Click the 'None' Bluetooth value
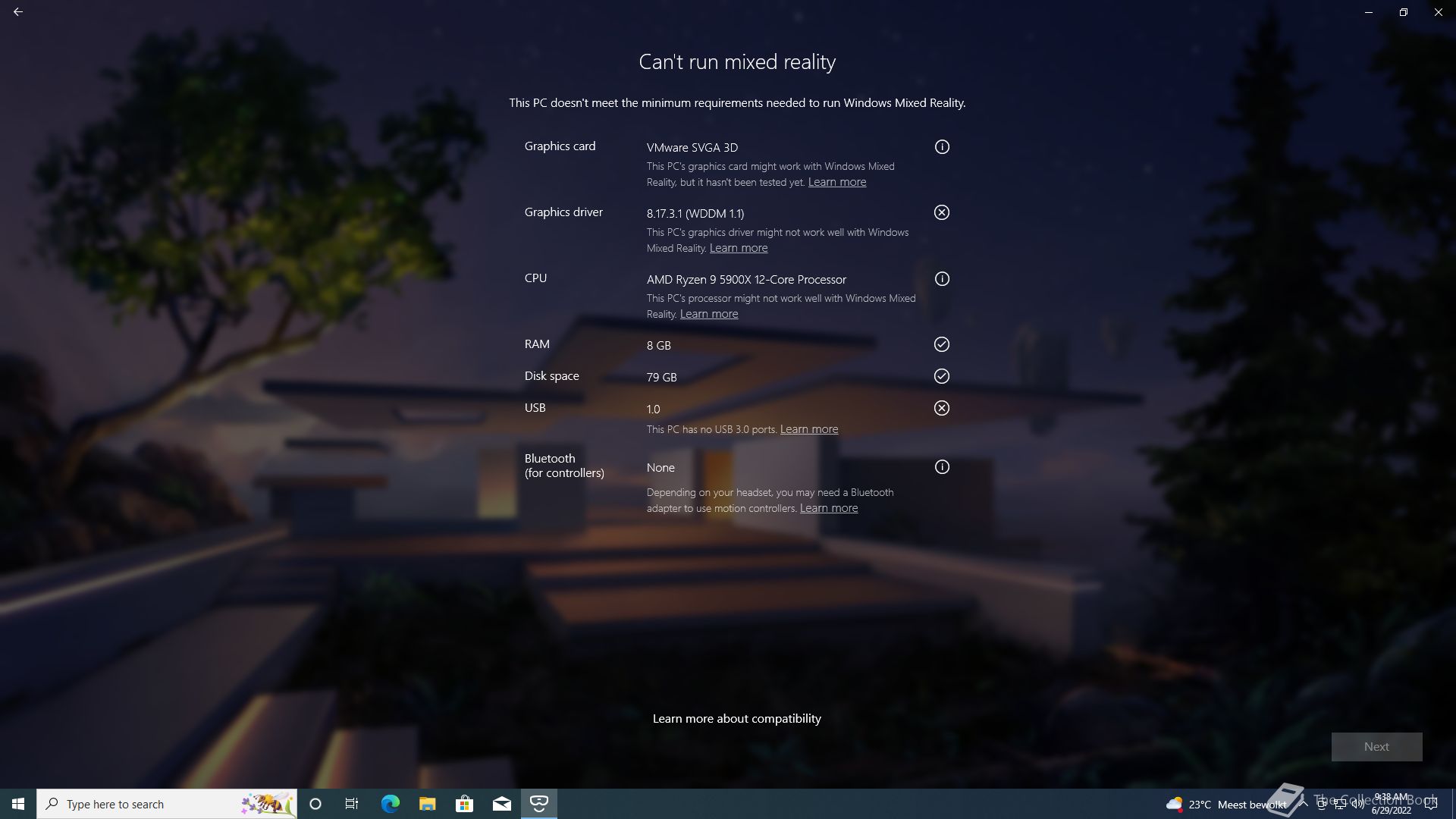This screenshot has height=819, width=1456. [661, 468]
